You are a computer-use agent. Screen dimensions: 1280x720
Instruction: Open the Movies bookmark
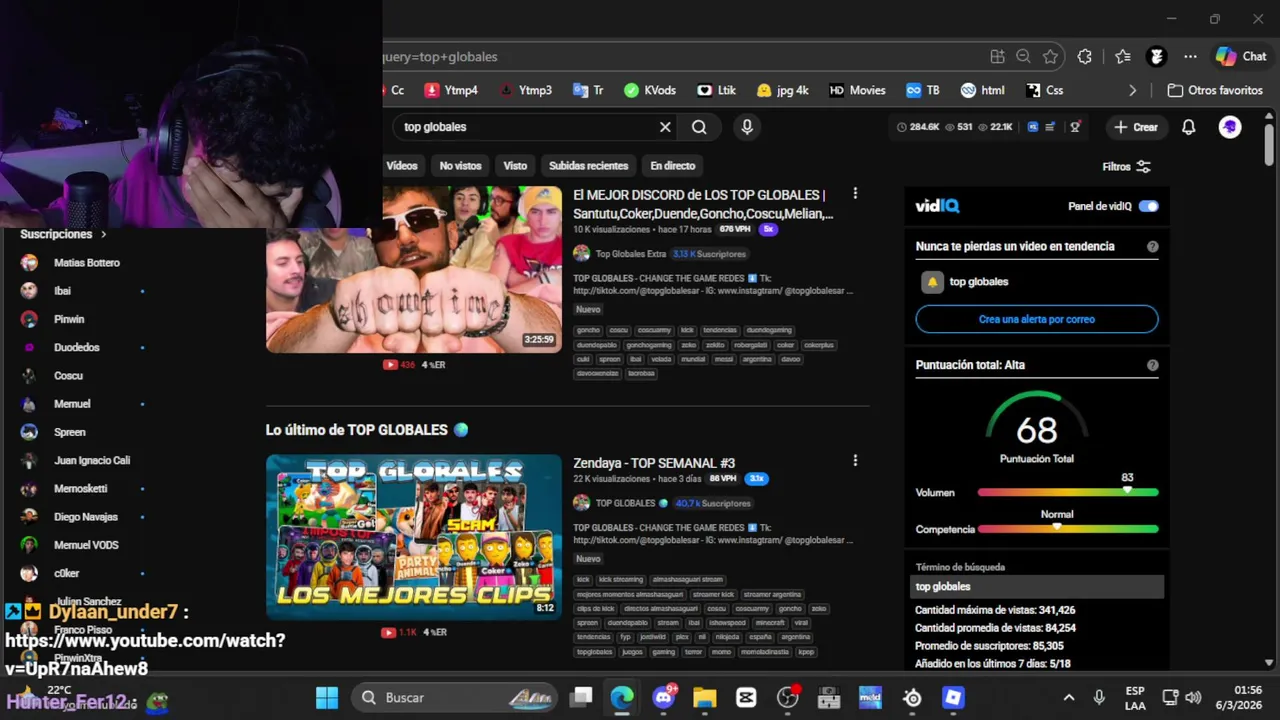click(857, 90)
